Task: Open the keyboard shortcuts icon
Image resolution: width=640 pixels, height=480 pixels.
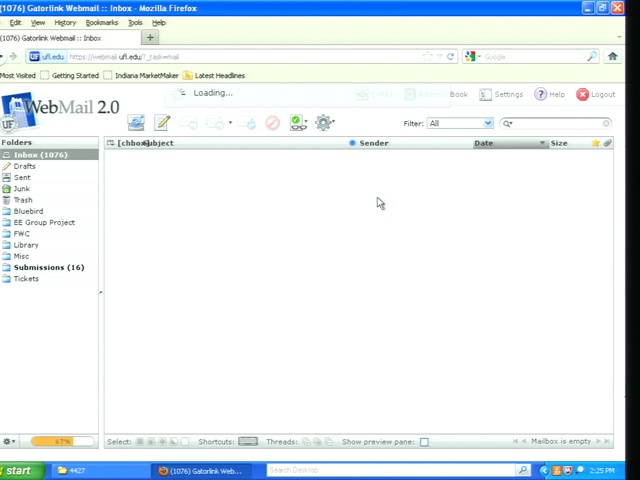Action: pyautogui.click(x=248, y=442)
